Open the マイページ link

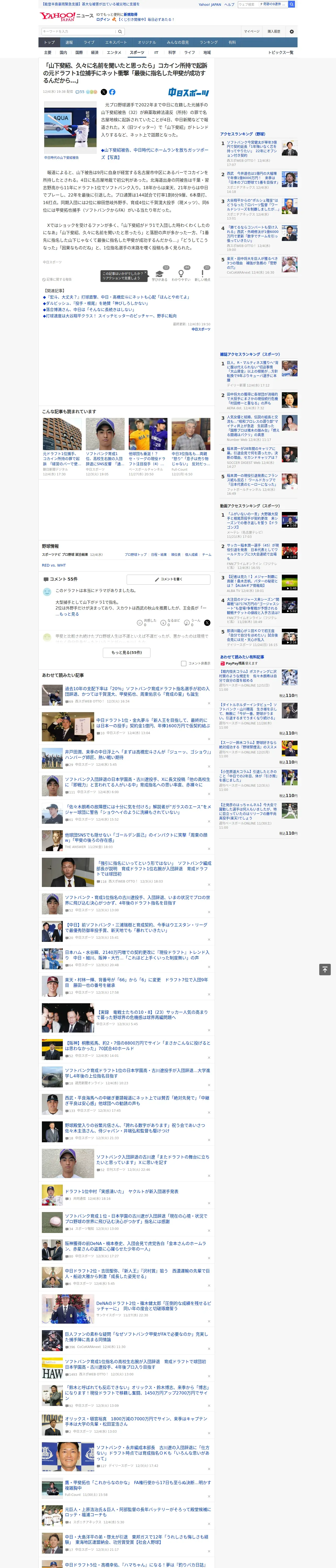click(x=251, y=32)
